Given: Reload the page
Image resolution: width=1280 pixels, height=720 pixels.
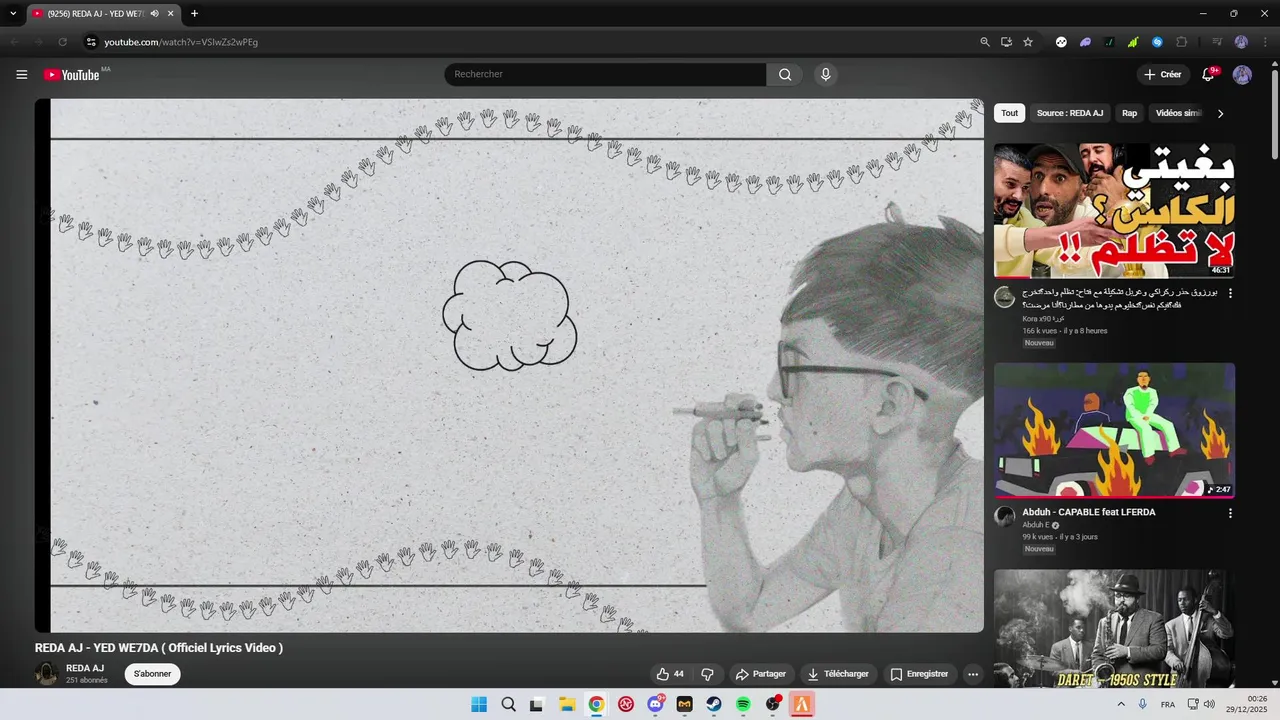Looking at the screenshot, I should pos(62,42).
